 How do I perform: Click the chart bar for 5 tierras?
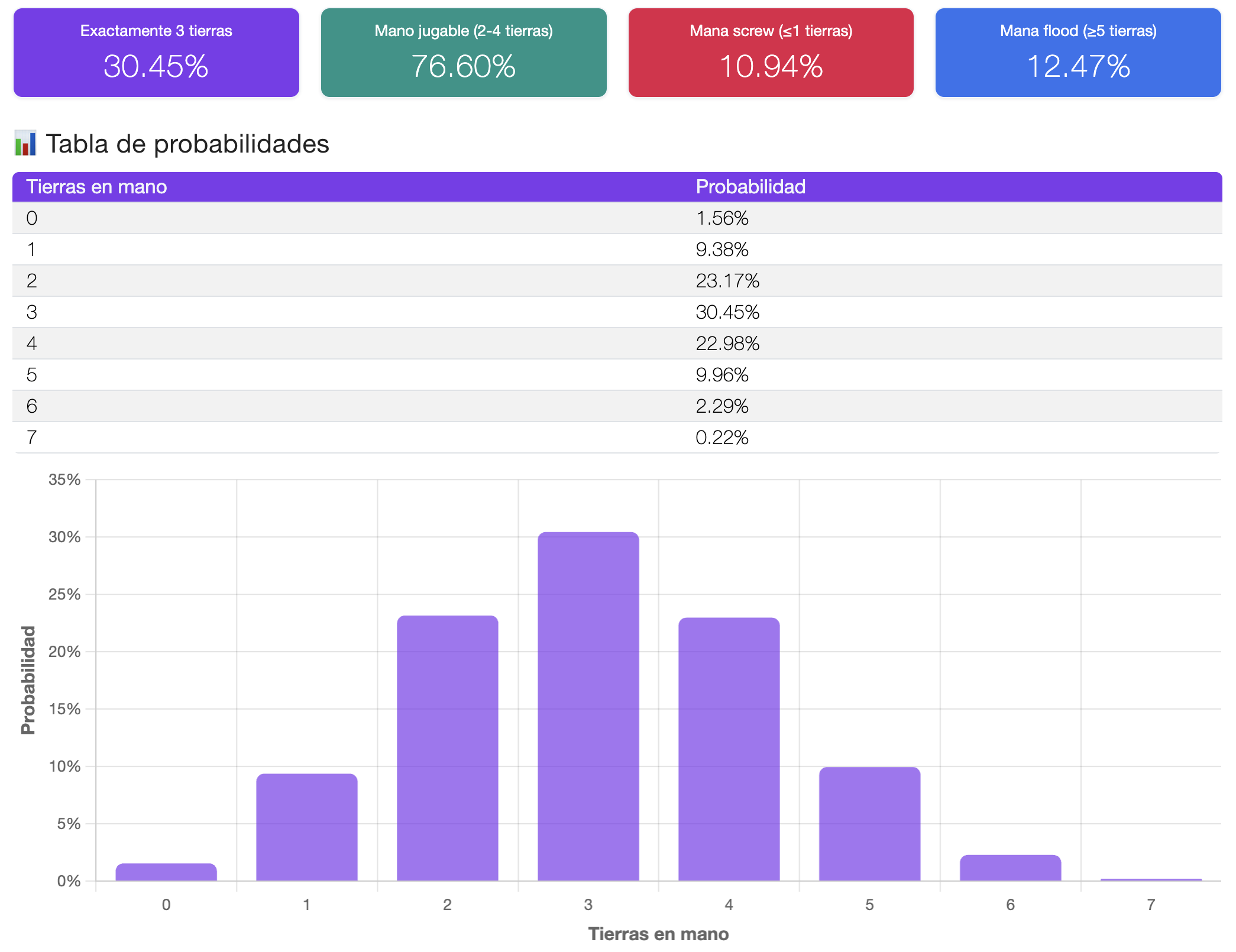tap(869, 824)
